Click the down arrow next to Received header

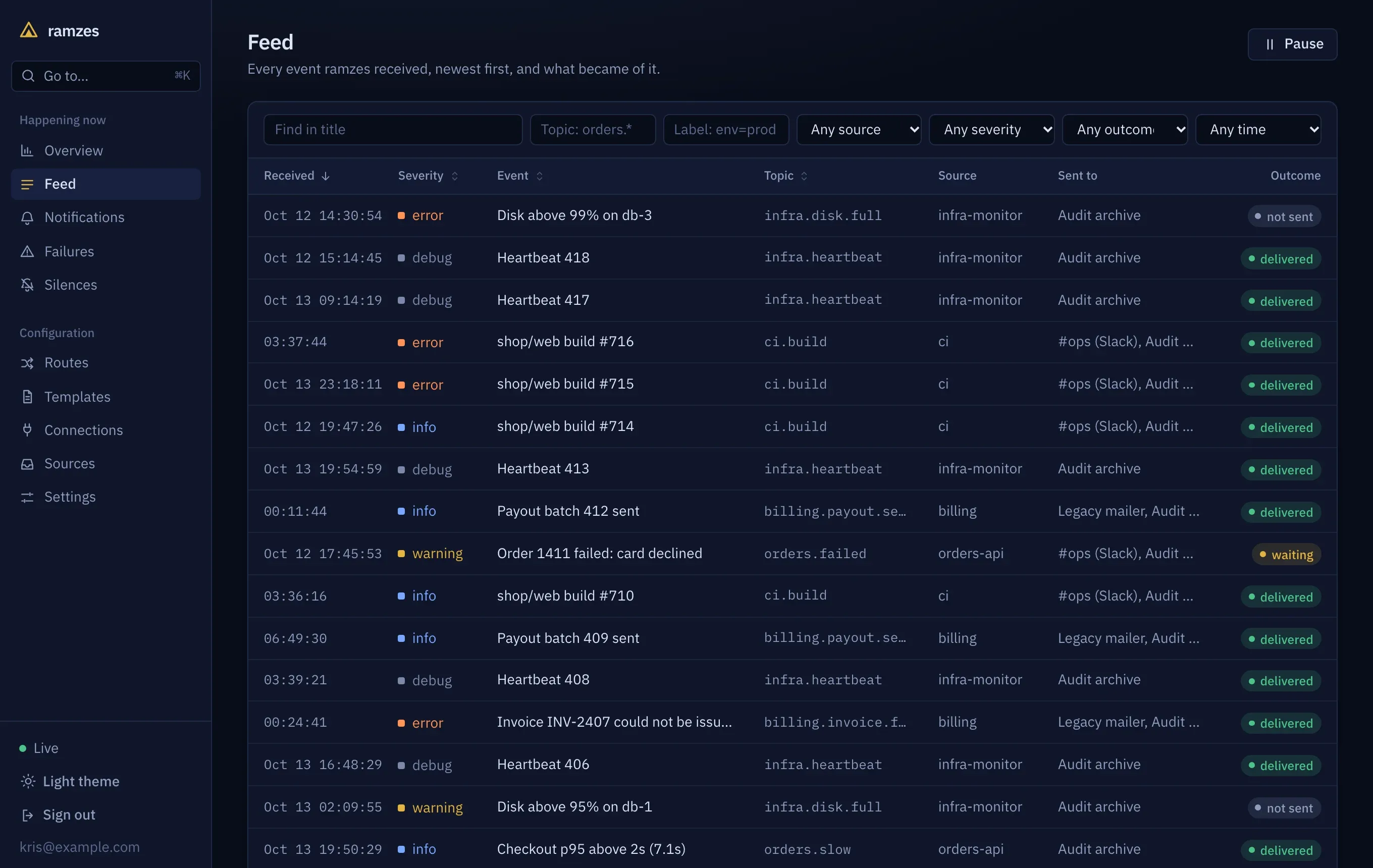pyautogui.click(x=326, y=176)
